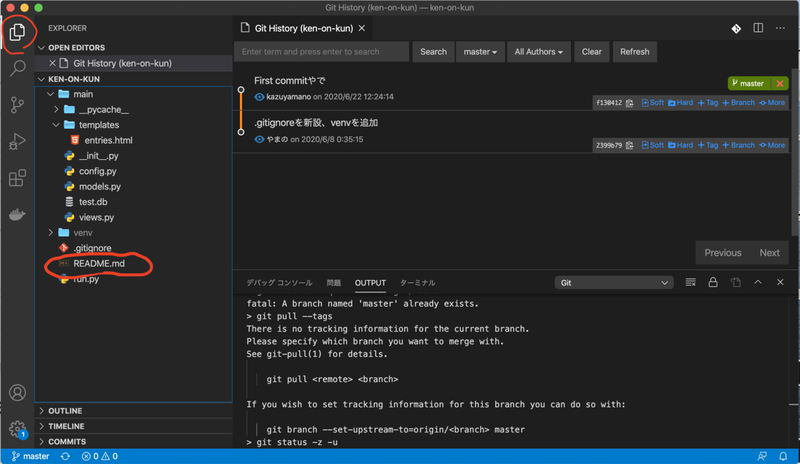Open the master branch filter dropdown
Viewport: 800px width, 464px height.
point(480,52)
